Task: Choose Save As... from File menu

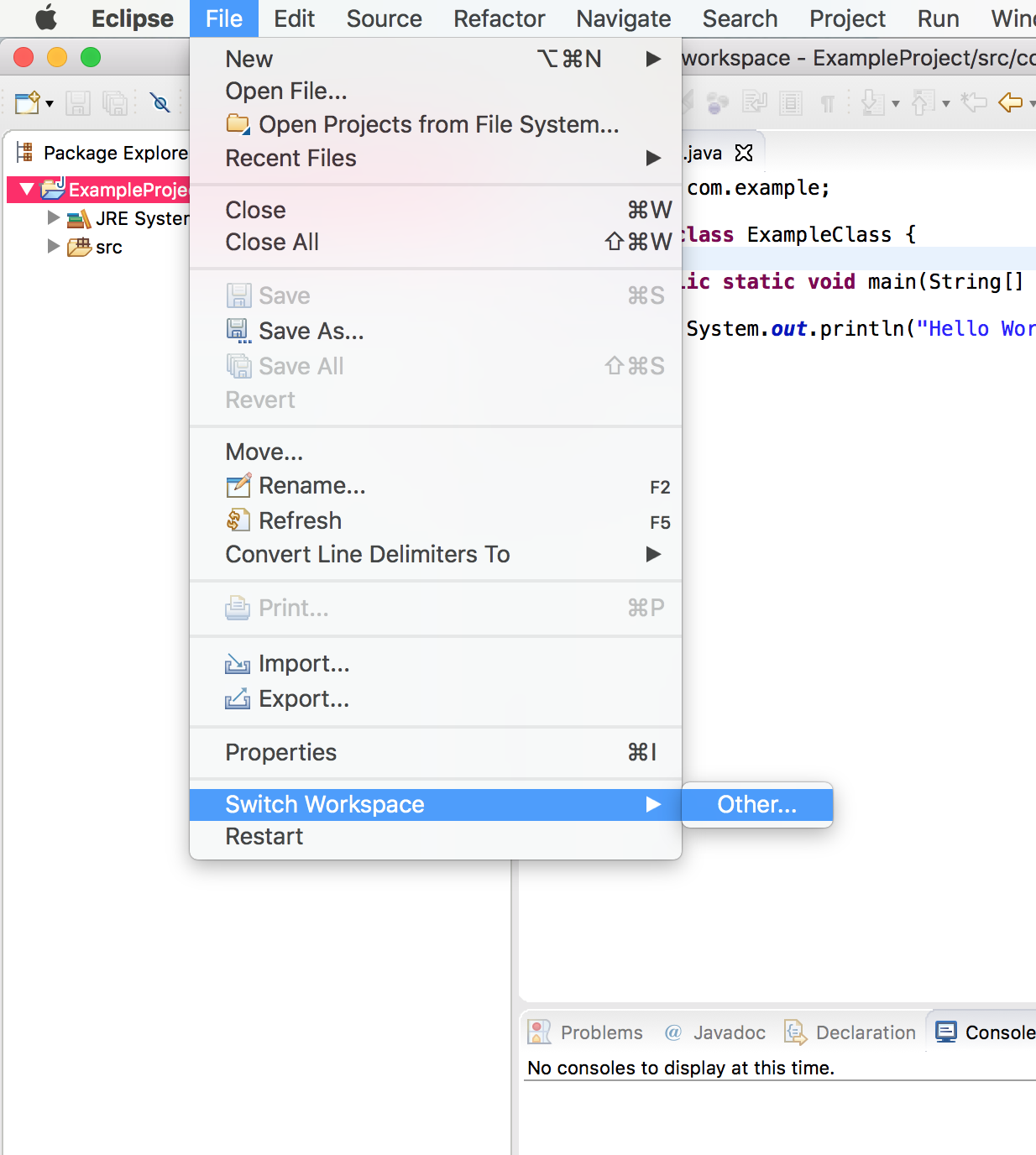Action: (436, 331)
